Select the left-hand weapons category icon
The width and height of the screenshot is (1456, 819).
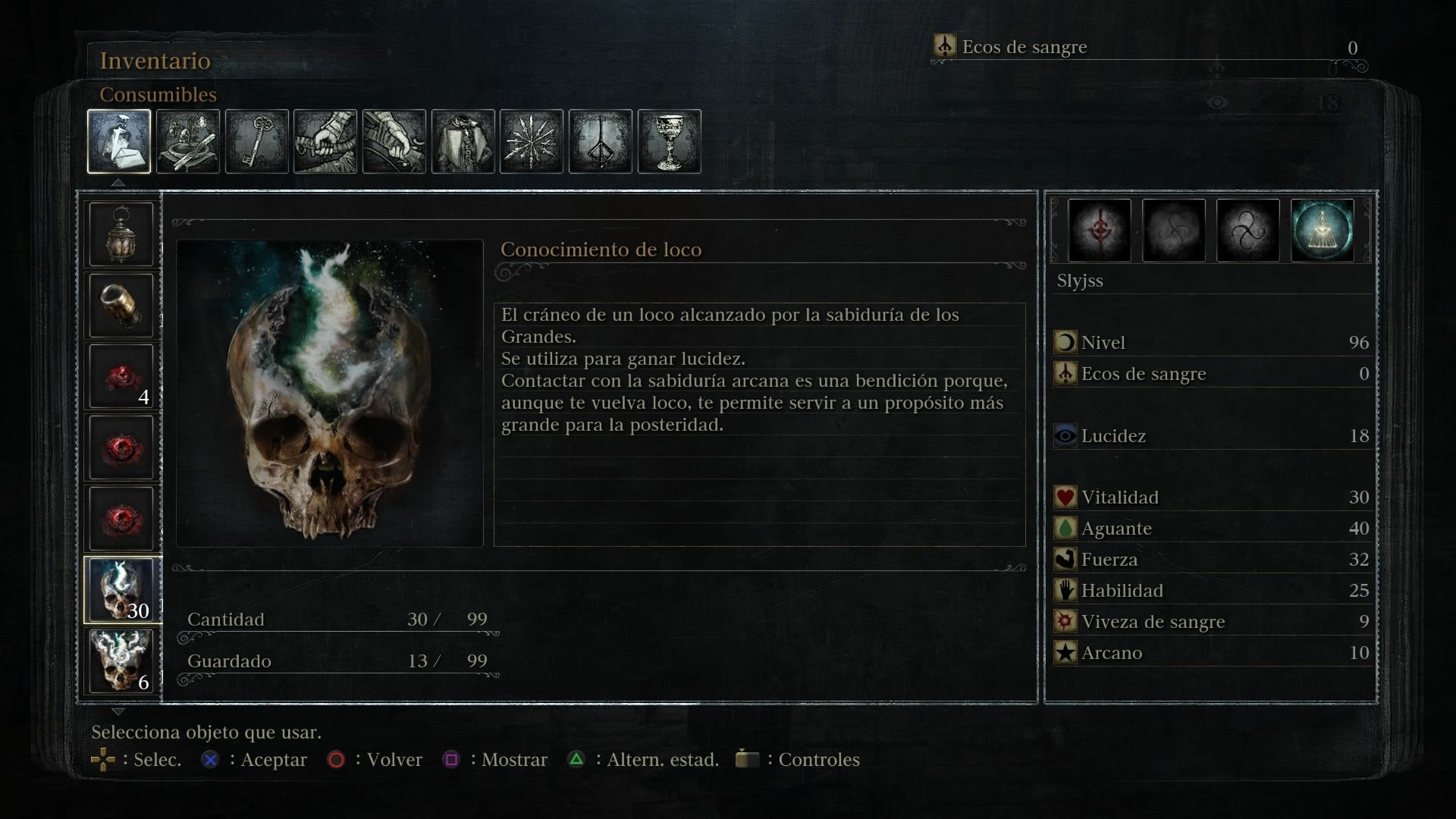(394, 142)
